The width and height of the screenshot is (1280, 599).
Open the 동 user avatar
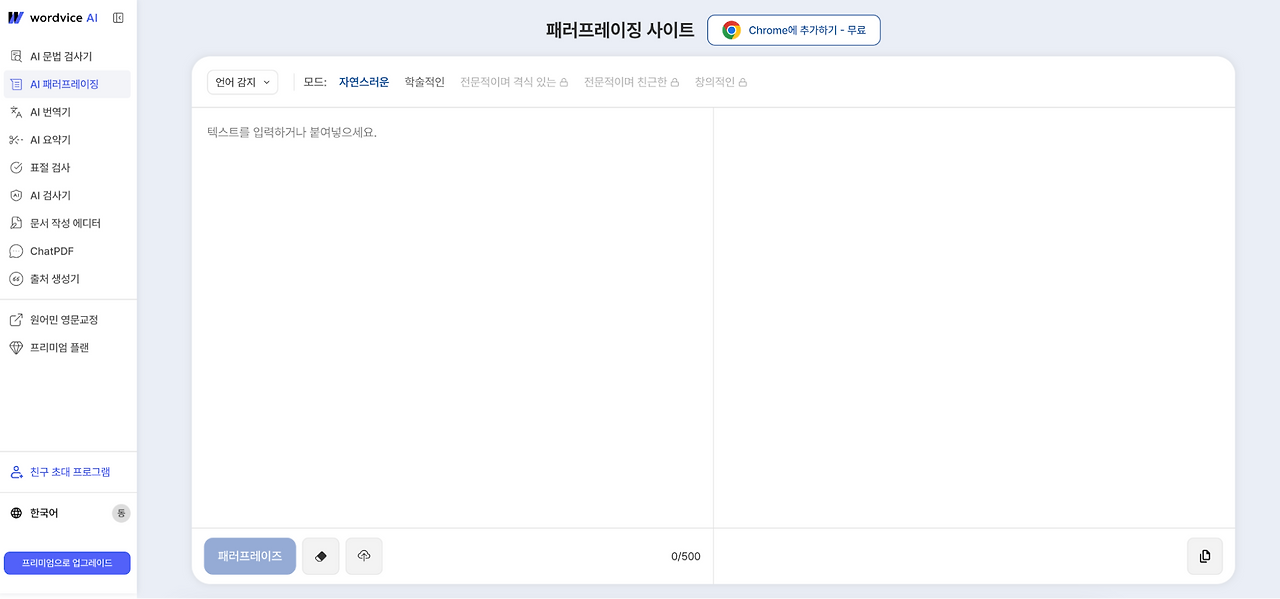121,513
